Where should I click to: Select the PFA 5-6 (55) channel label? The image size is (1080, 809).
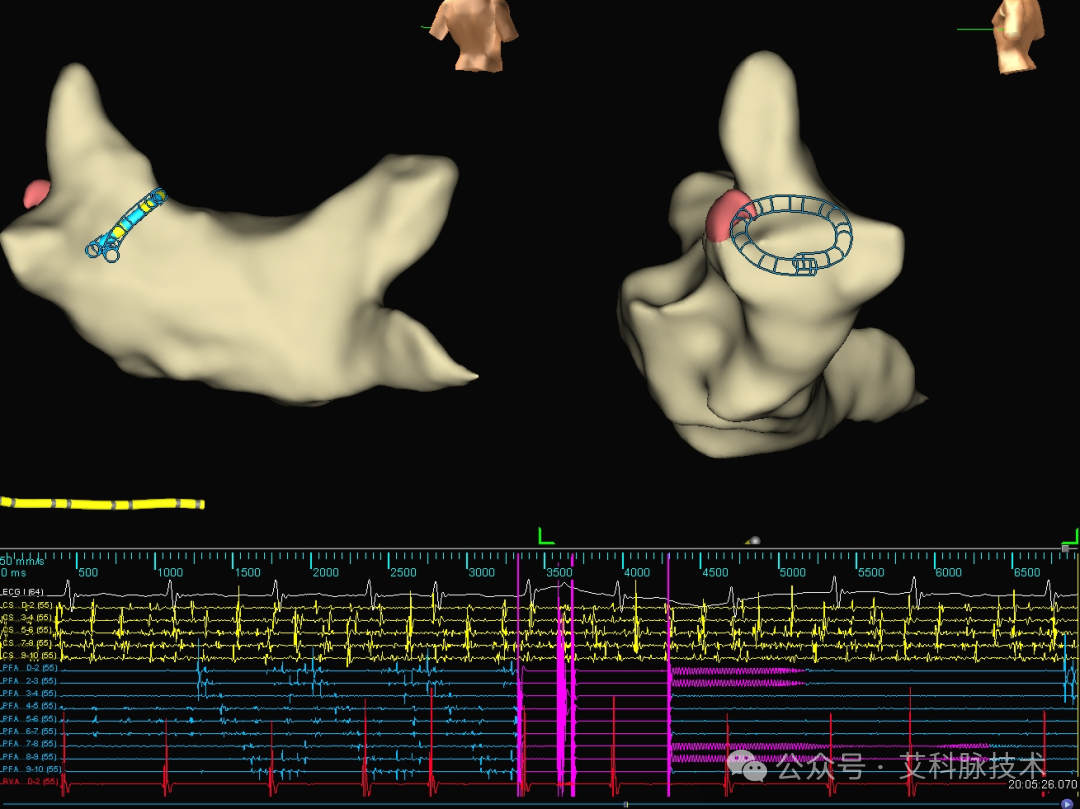30,719
